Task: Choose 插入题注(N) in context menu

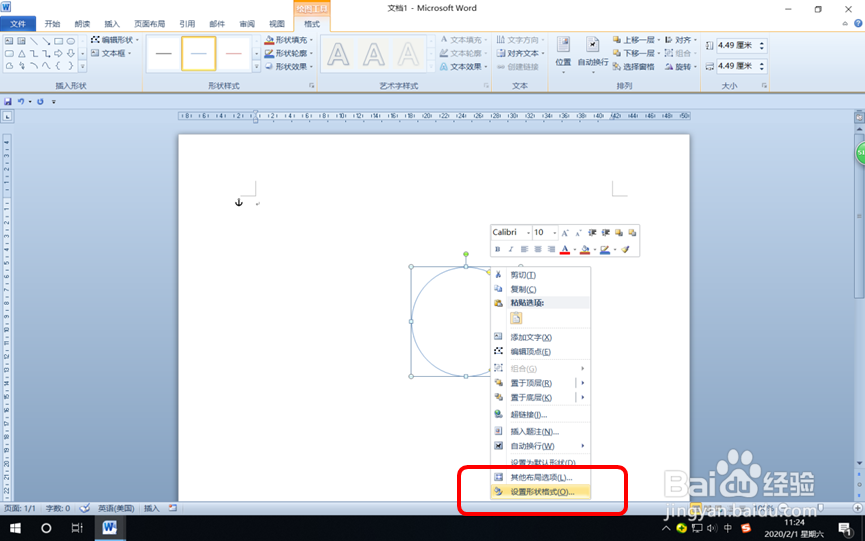Action: [x=541, y=431]
